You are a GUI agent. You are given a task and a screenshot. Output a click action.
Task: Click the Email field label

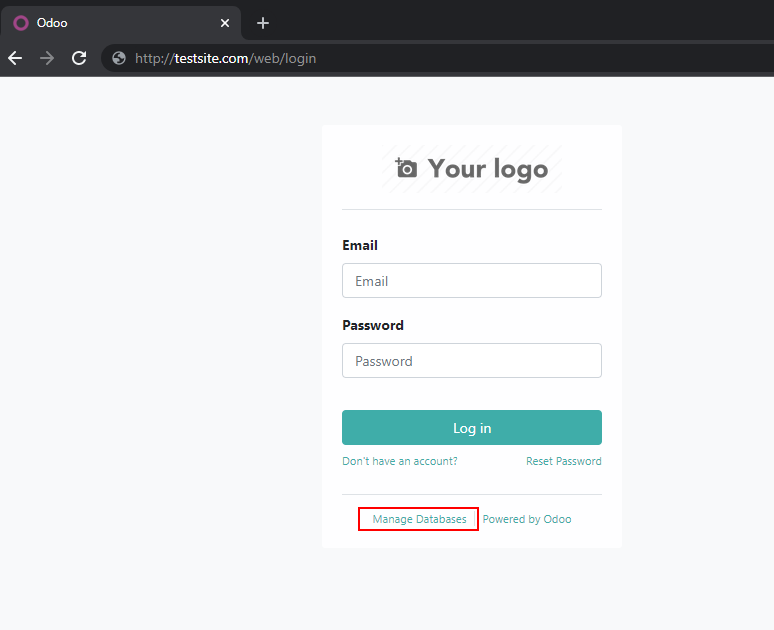[x=360, y=245]
